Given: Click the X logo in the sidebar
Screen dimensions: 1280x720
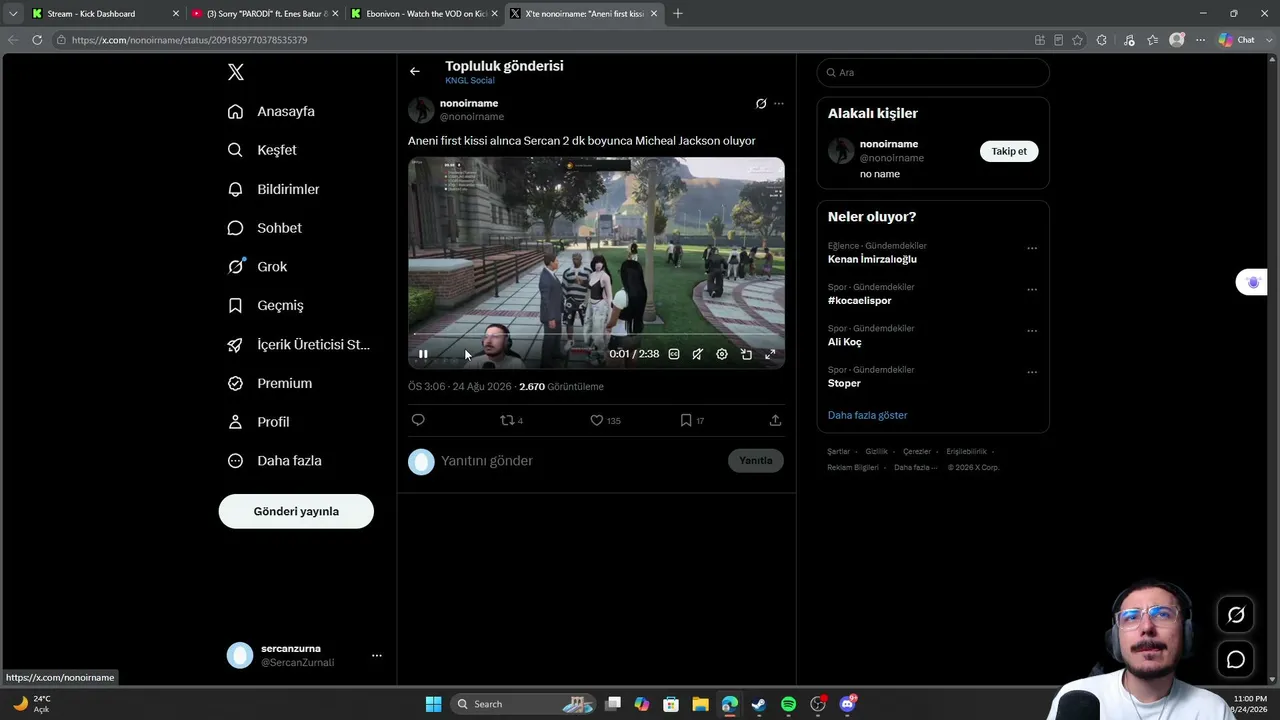Looking at the screenshot, I should coord(236,72).
